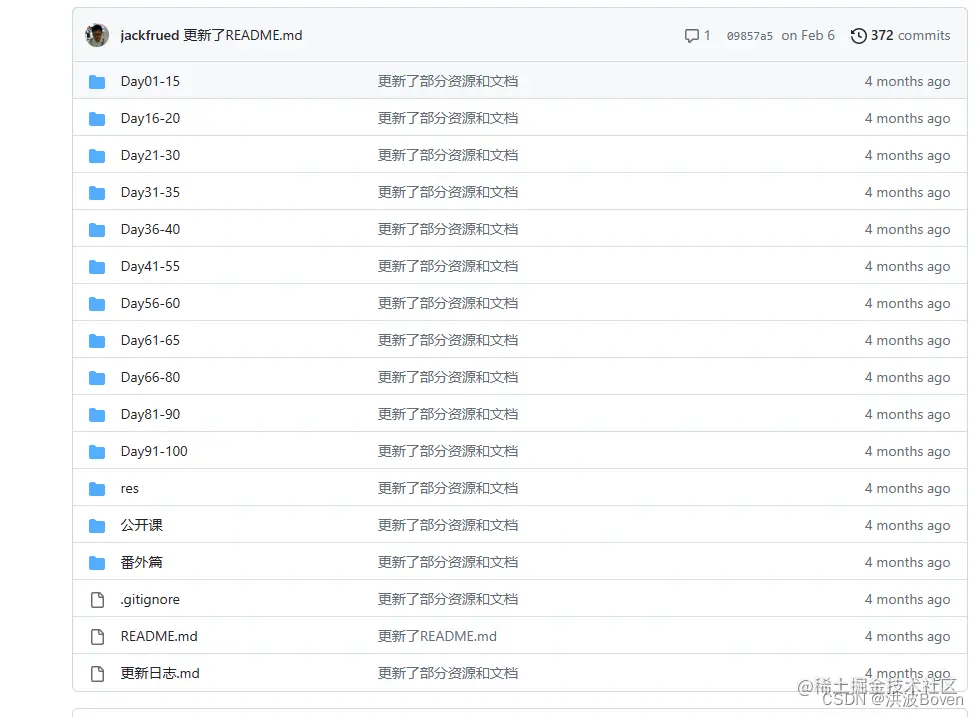The image size is (978, 717).
Task: Click the 公开课 folder icon
Action: 97,526
